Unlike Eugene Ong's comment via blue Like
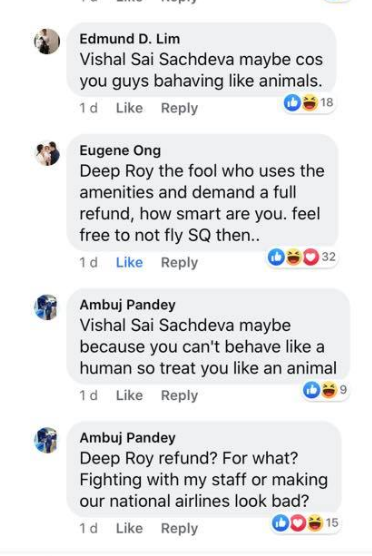The width and height of the screenshot is (372, 556). tap(129, 262)
